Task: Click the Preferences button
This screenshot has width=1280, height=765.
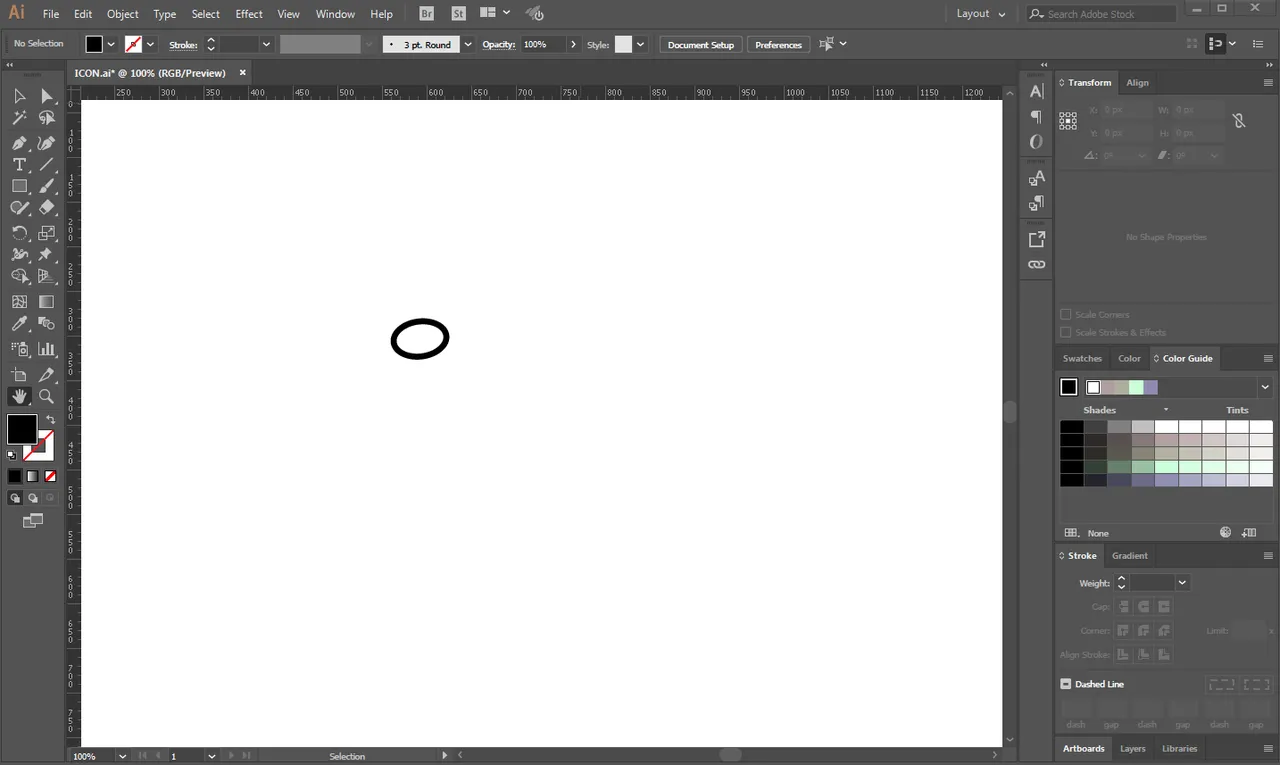Action: point(778,44)
